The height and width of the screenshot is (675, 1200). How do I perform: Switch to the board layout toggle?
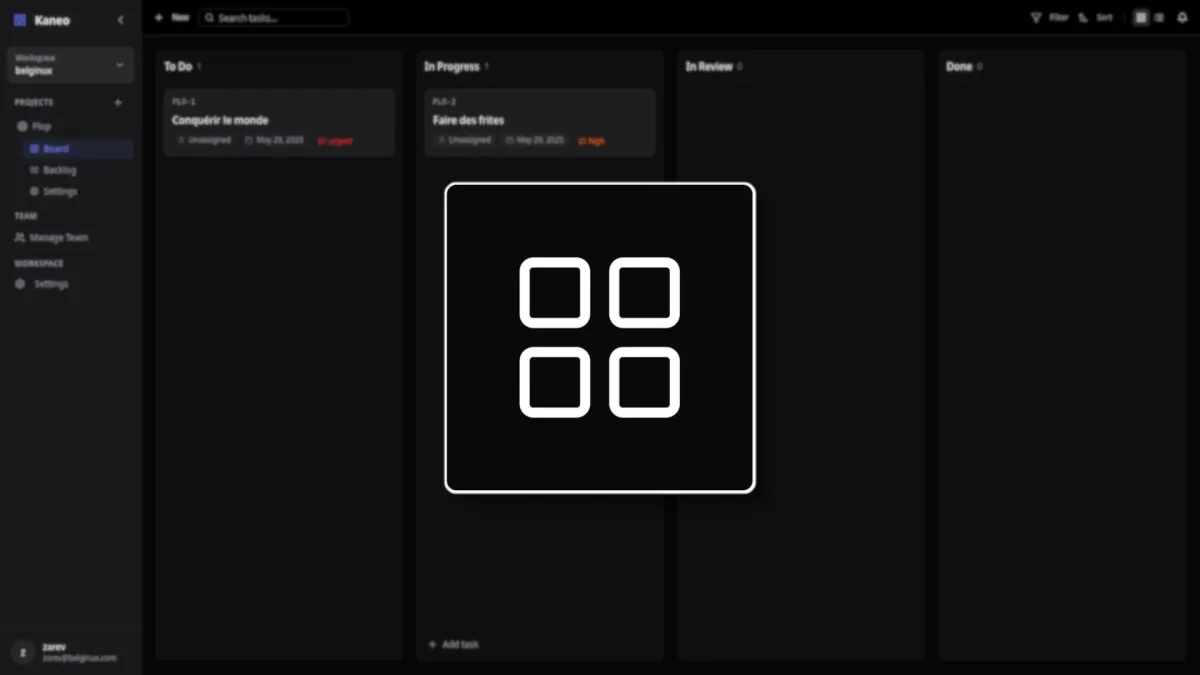click(x=1141, y=17)
